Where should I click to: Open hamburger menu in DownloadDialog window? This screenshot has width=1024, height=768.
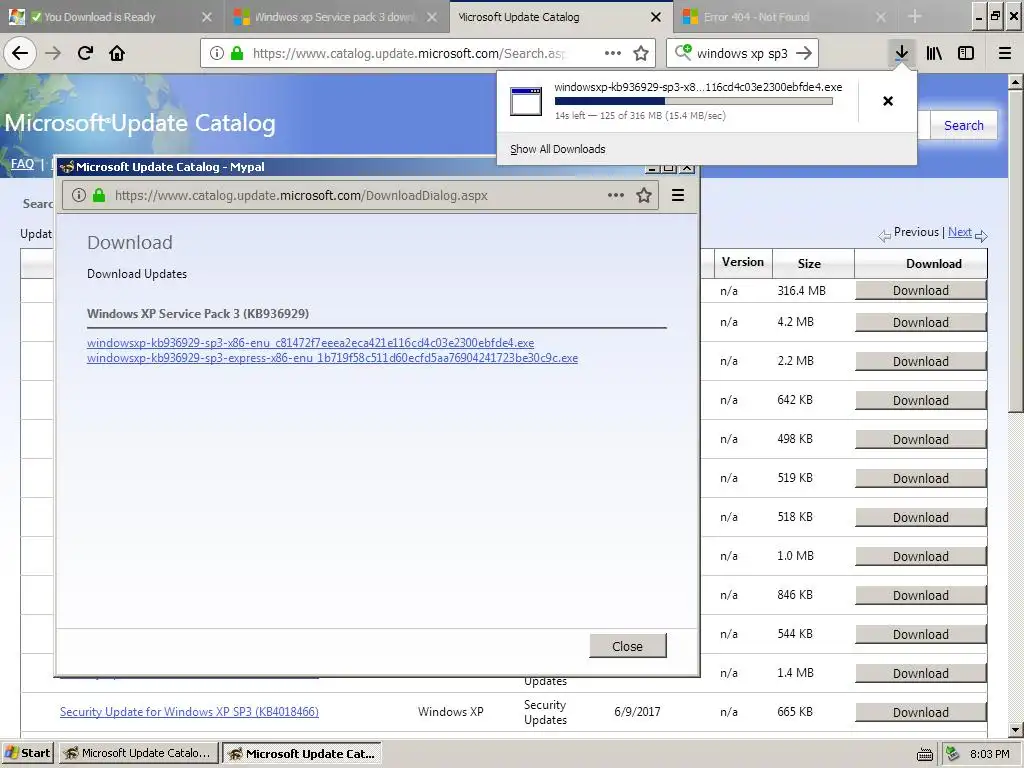point(678,195)
